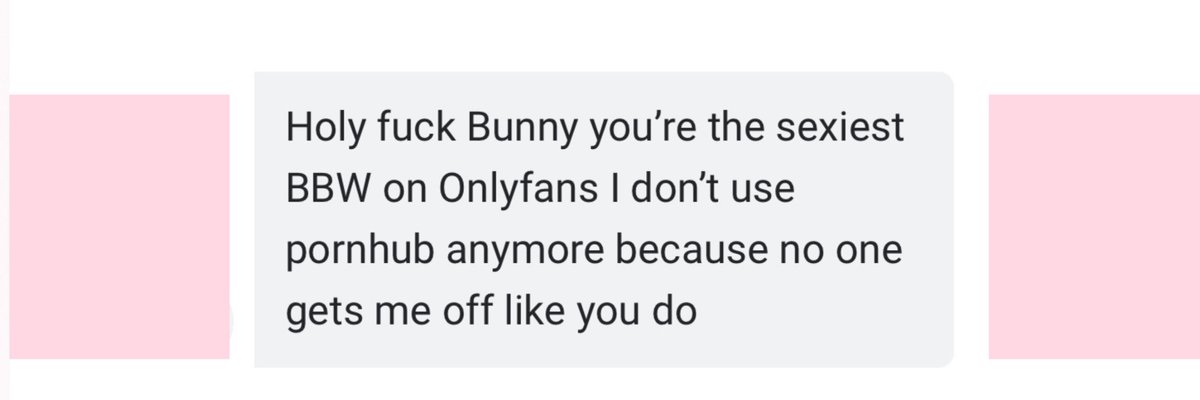This screenshot has height=400, width=1200.
Task: Click the pink redaction block left of message
Action: pyautogui.click(x=119, y=226)
